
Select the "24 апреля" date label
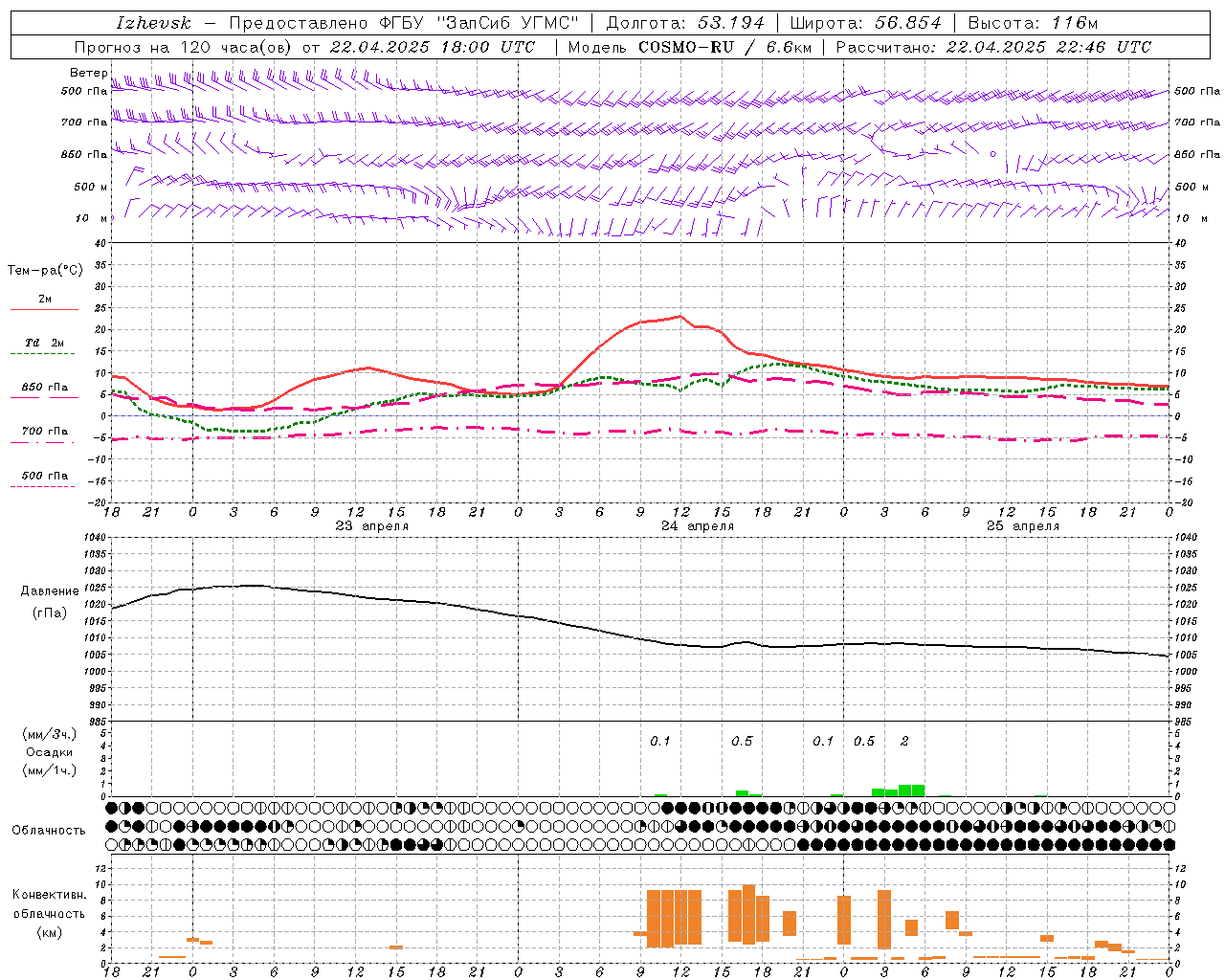tap(698, 526)
